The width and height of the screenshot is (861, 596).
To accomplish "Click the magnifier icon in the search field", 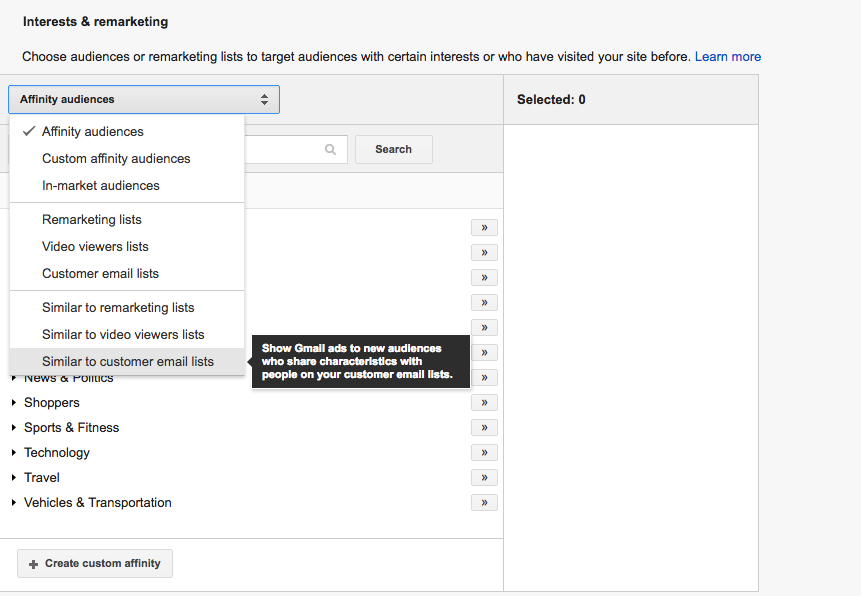I will (x=331, y=150).
